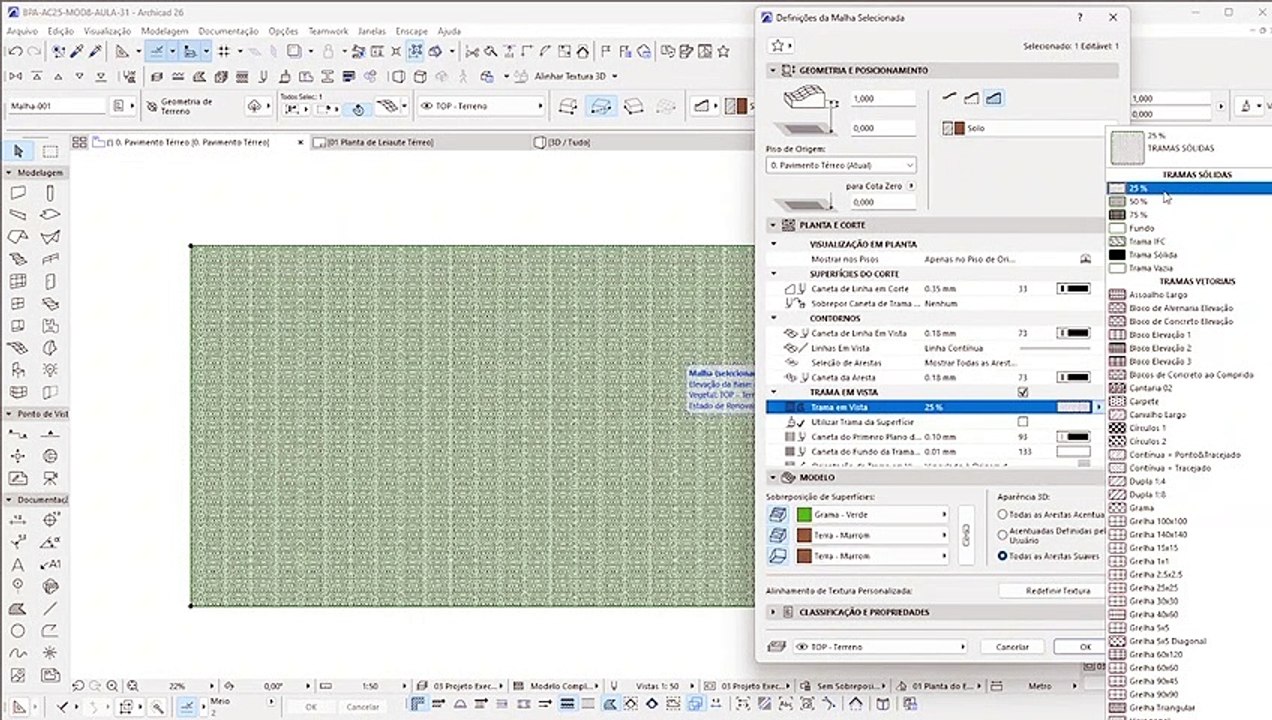The height and width of the screenshot is (720, 1272).
Task: Select the Marquee tool
Action: coord(50,151)
